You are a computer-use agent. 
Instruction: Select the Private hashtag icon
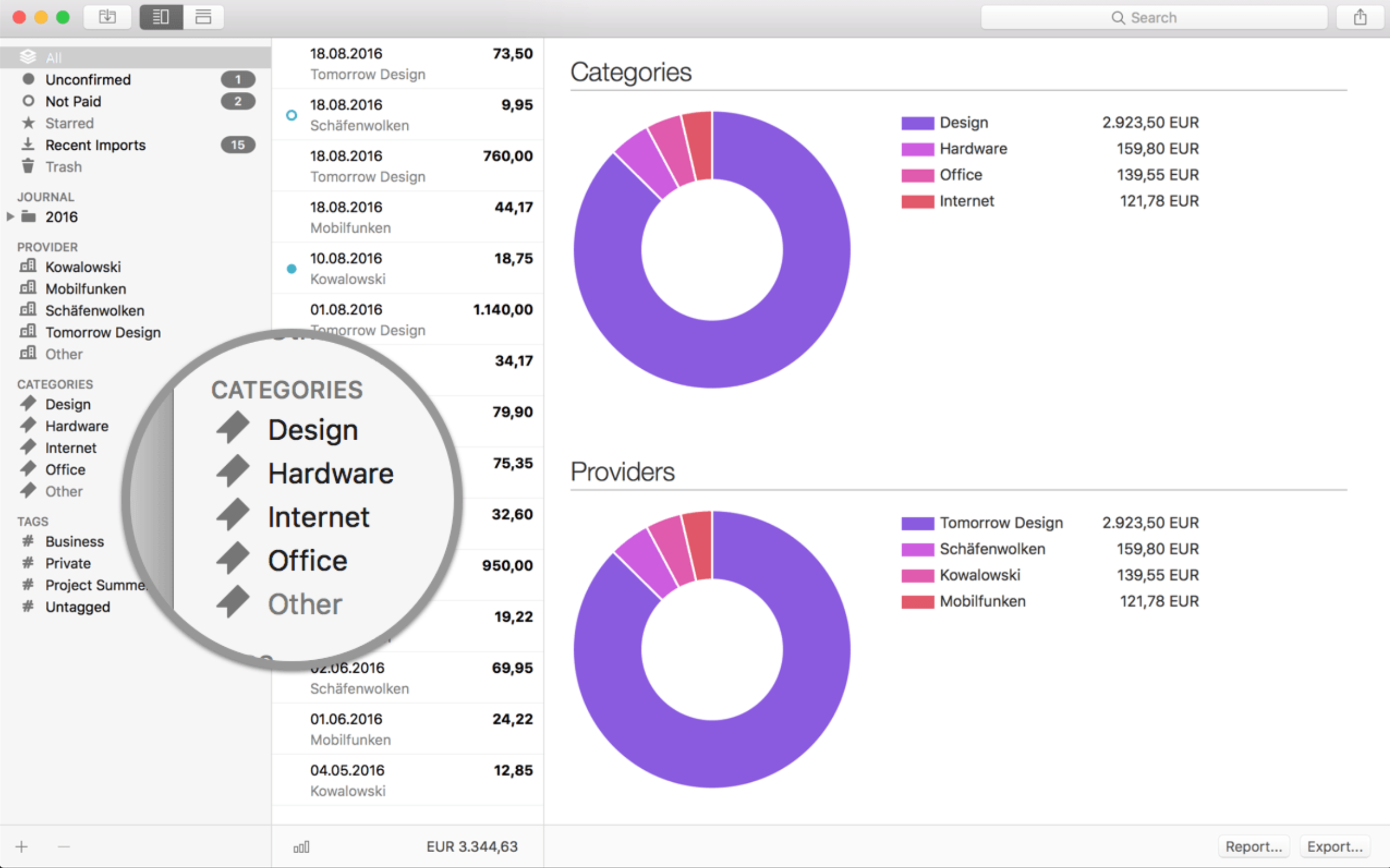point(28,563)
